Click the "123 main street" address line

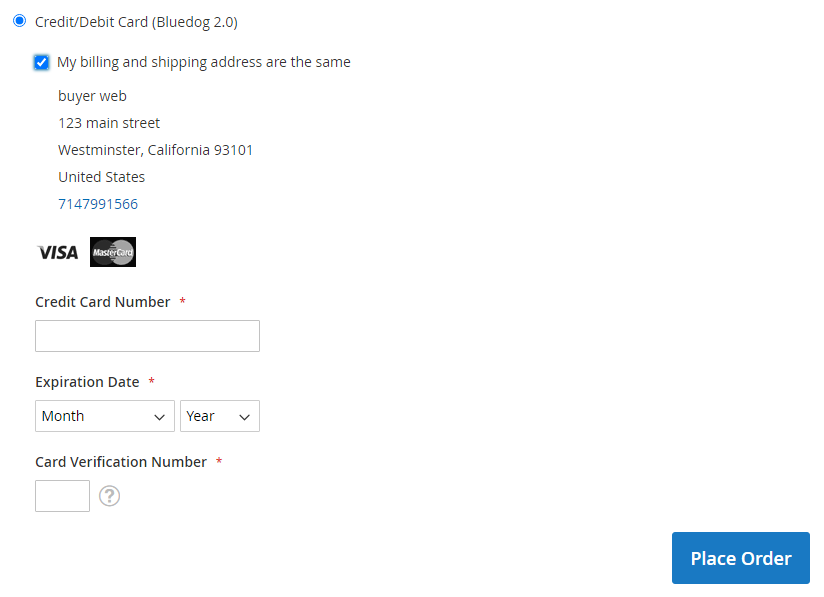coord(109,123)
